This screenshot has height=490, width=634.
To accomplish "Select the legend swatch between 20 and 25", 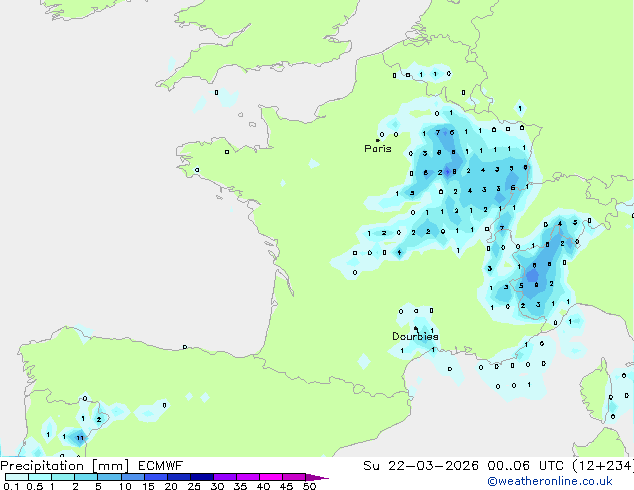I will (x=178, y=477).
